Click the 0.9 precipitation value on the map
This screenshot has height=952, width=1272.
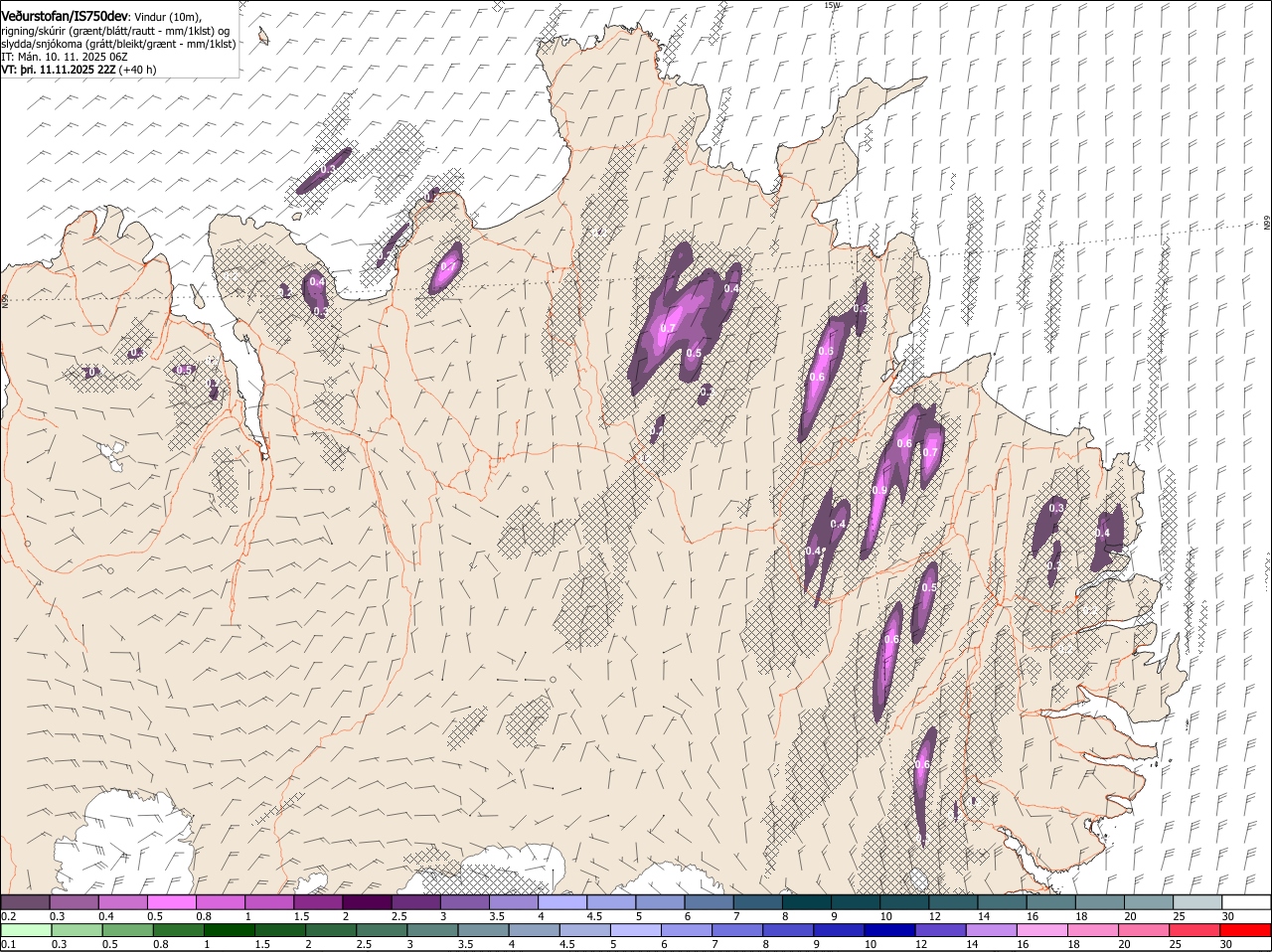coord(879,490)
